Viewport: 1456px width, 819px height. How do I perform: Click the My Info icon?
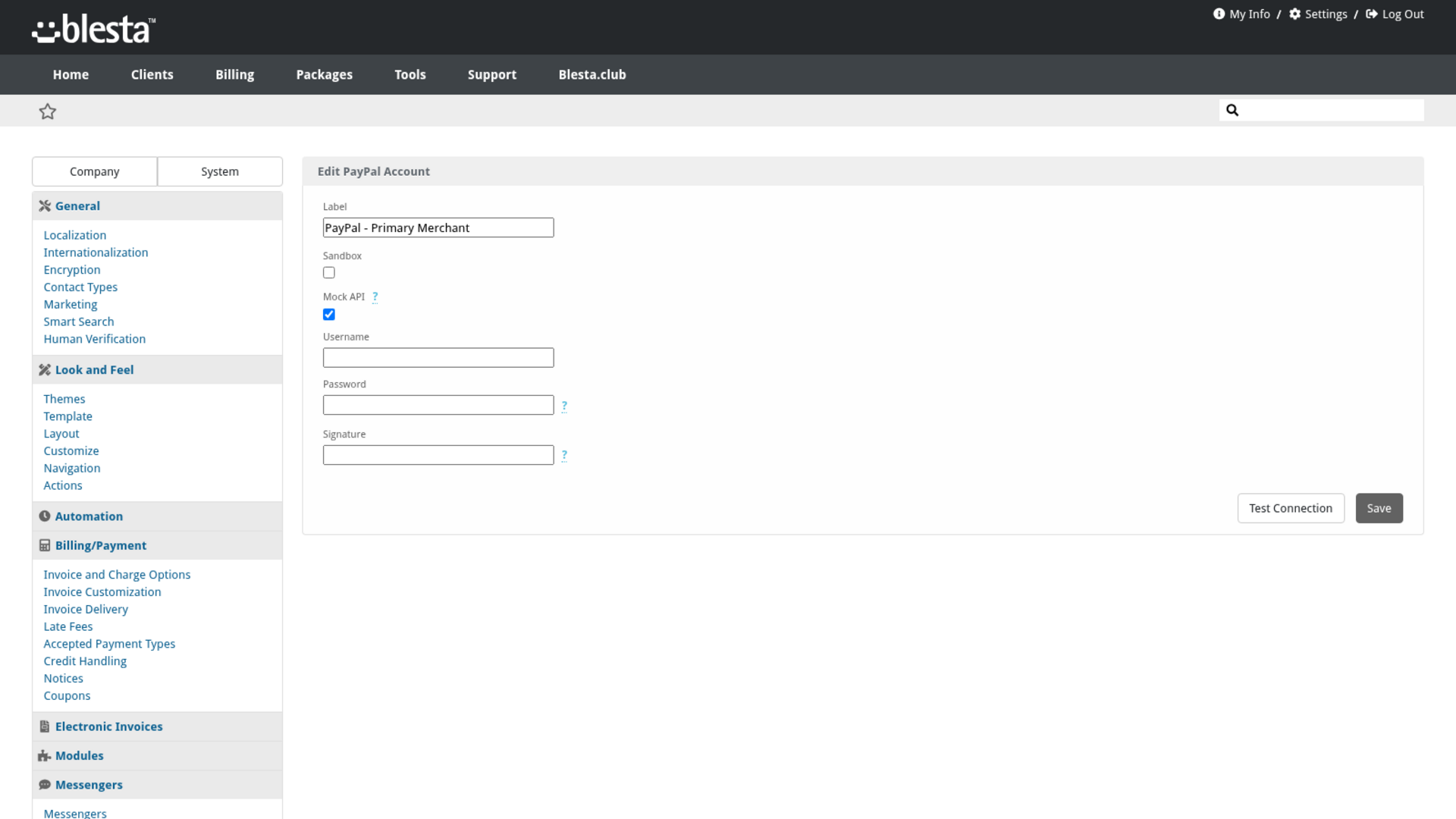[x=1219, y=14]
